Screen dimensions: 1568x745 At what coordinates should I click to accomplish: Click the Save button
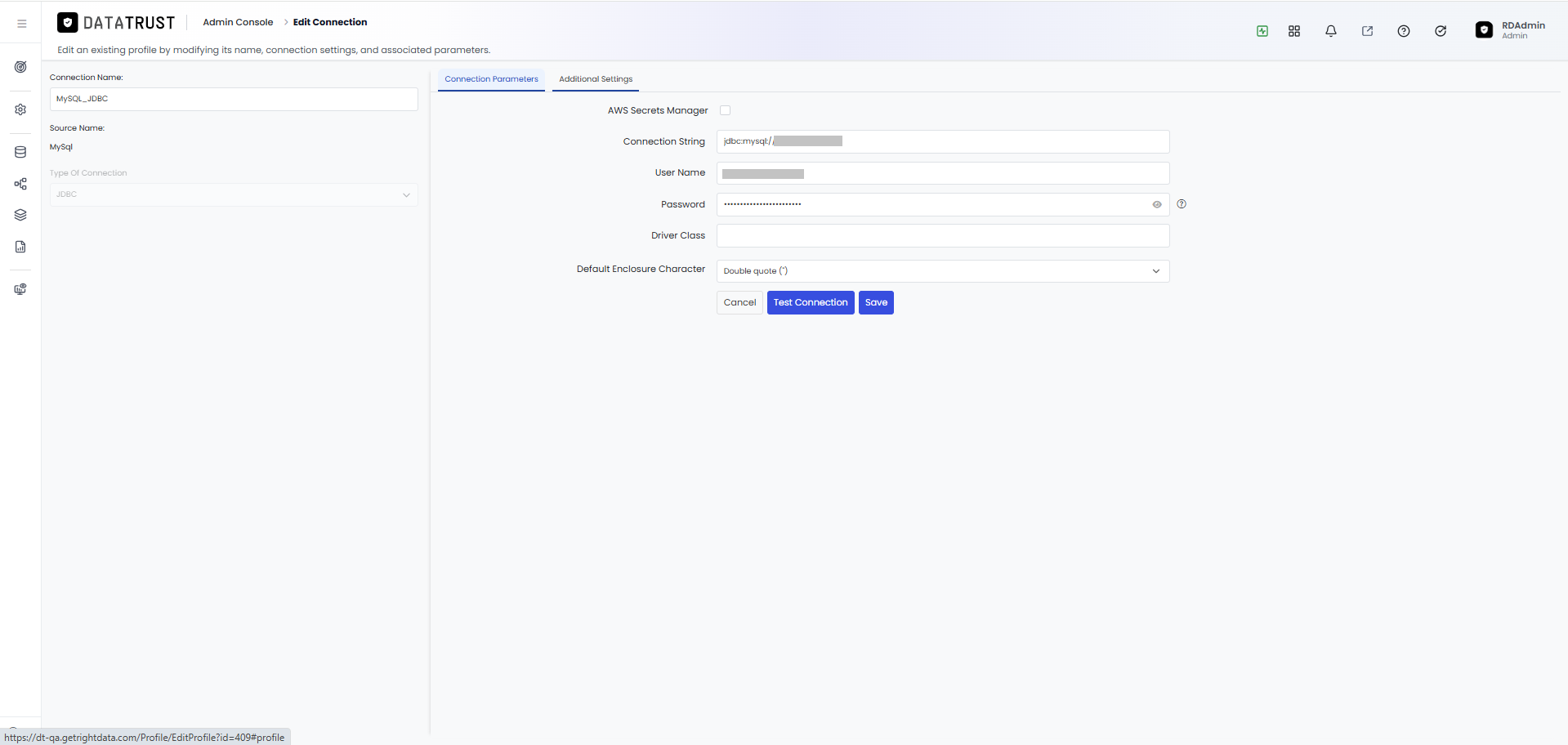pyautogui.click(x=876, y=303)
